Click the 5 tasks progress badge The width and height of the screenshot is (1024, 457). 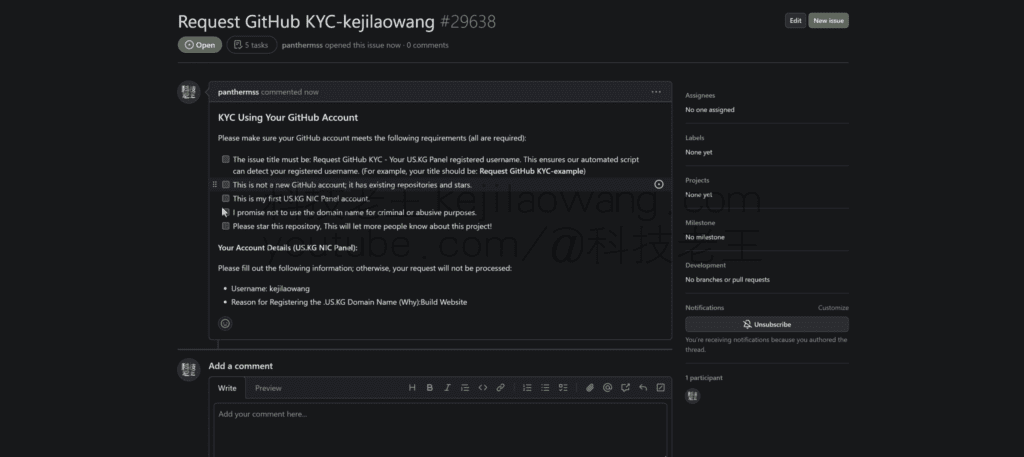(251, 45)
